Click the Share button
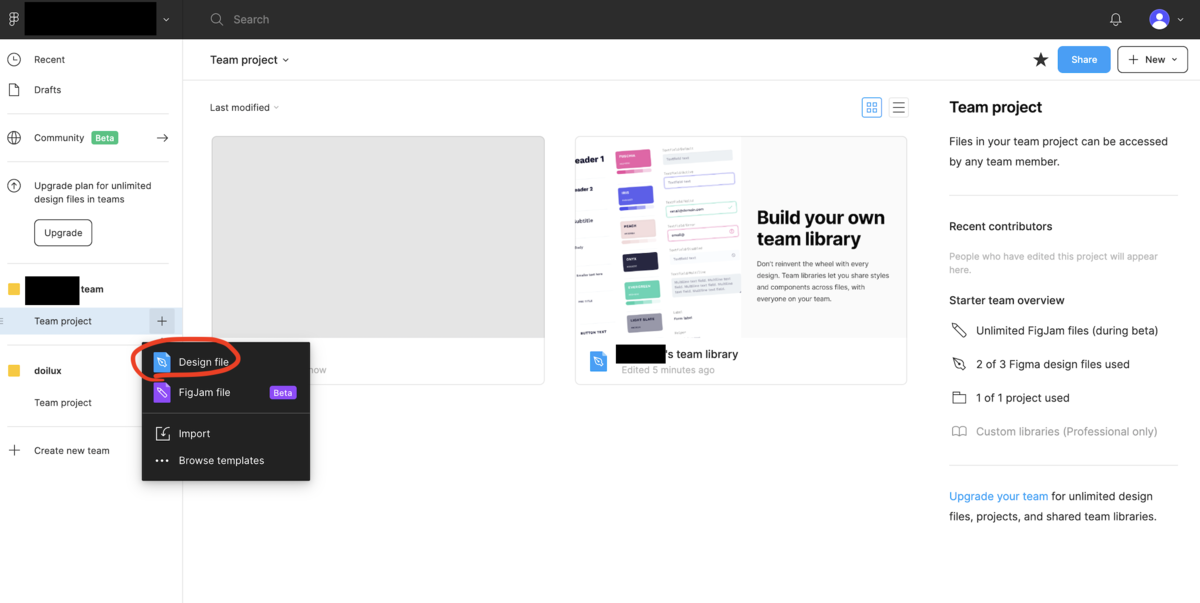This screenshot has width=1200, height=603. coord(1084,60)
